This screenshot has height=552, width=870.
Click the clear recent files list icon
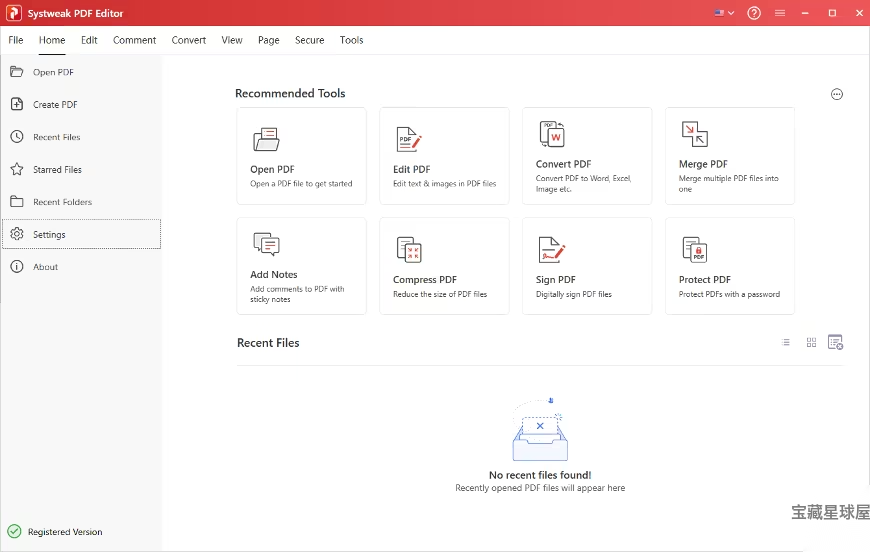pyautogui.click(x=836, y=342)
